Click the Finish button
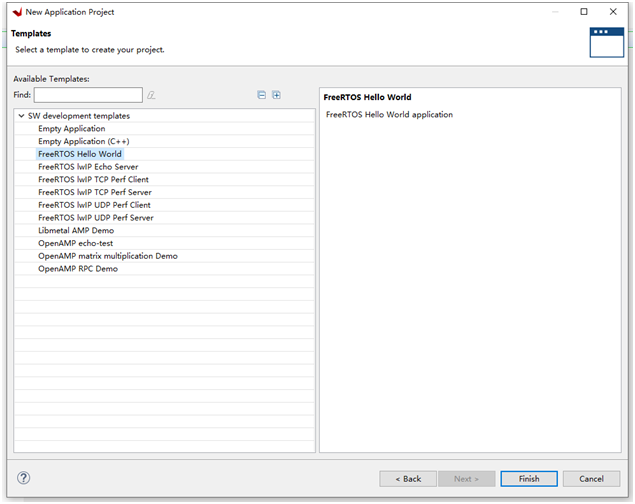The height and width of the screenshot is (504, 635). point(529,479)
